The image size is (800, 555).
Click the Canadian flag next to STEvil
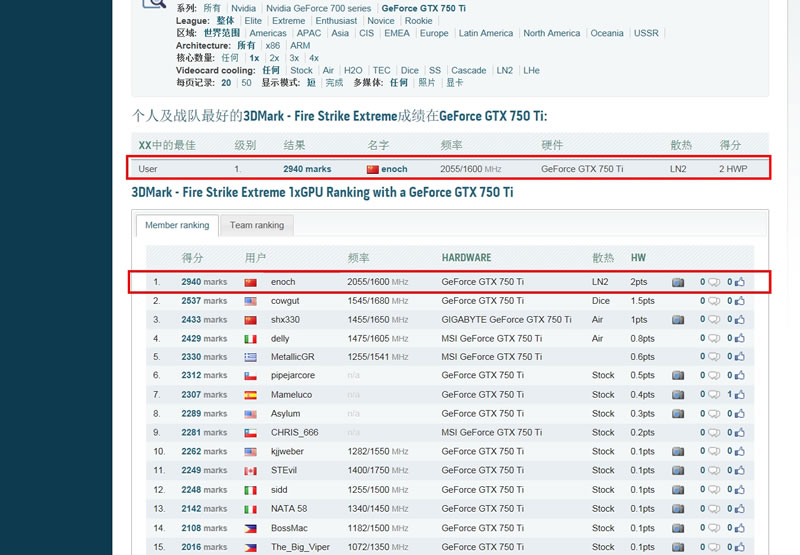pyautogui.click(x=250, y=471)
